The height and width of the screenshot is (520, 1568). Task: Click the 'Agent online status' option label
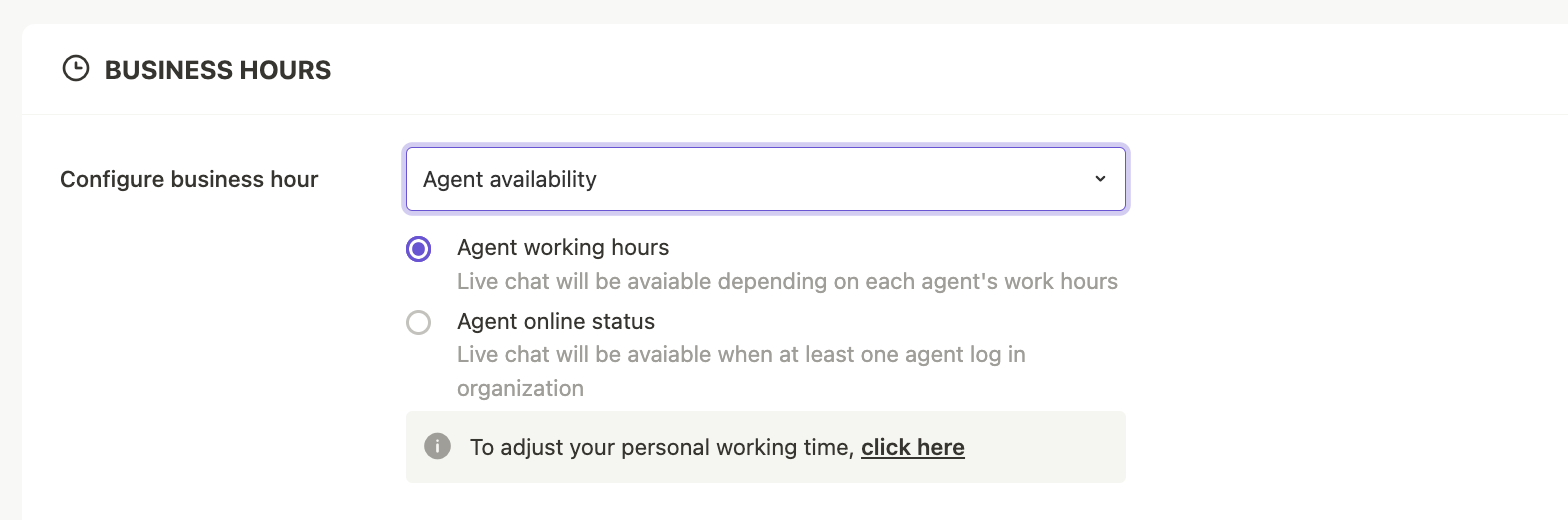click(556, 321)
